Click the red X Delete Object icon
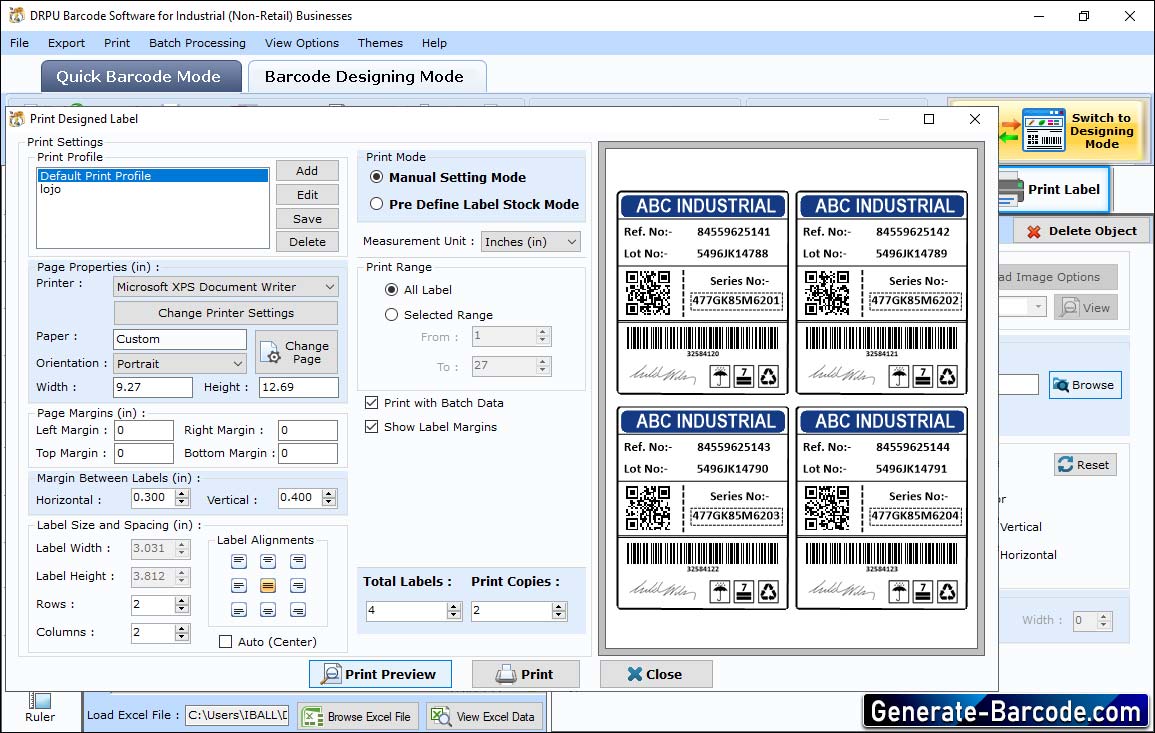1155x733 pixels. (x=1033, y=231)
